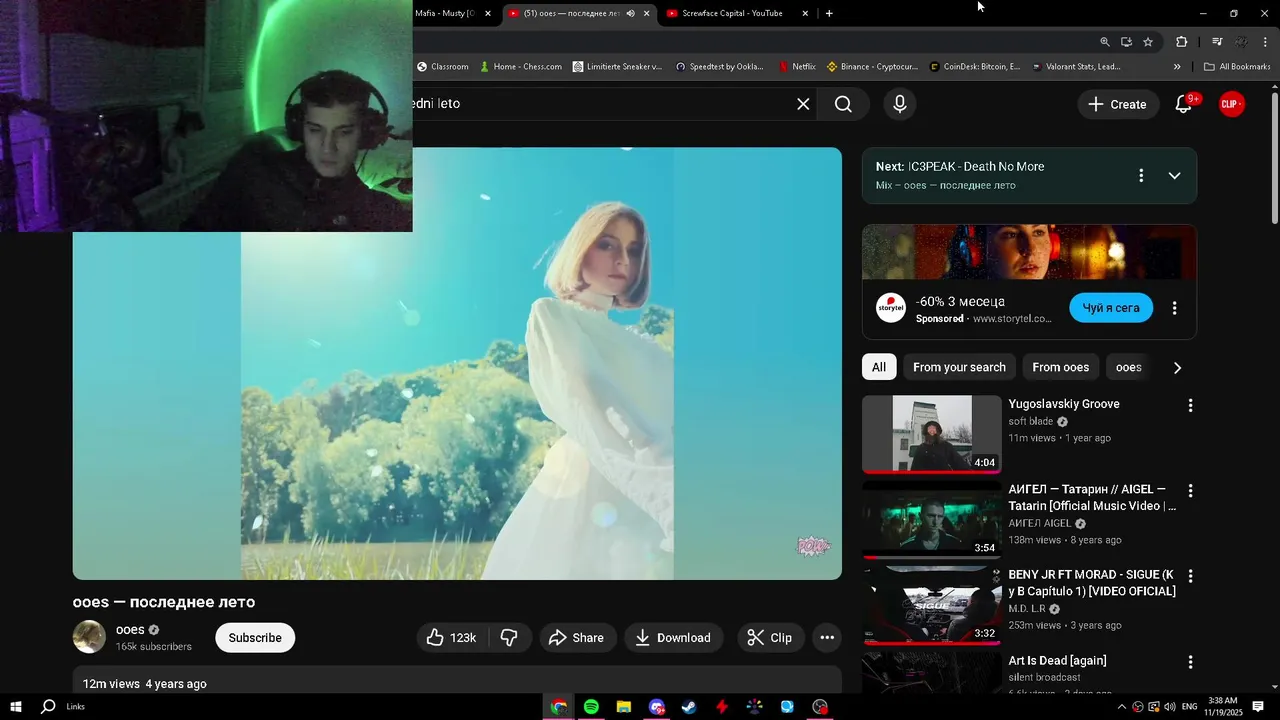Viewport: 1280px width, 720px height.
Task: Open the АИГЕЛ Татарин video thumbnail
Action: [932, 519]
